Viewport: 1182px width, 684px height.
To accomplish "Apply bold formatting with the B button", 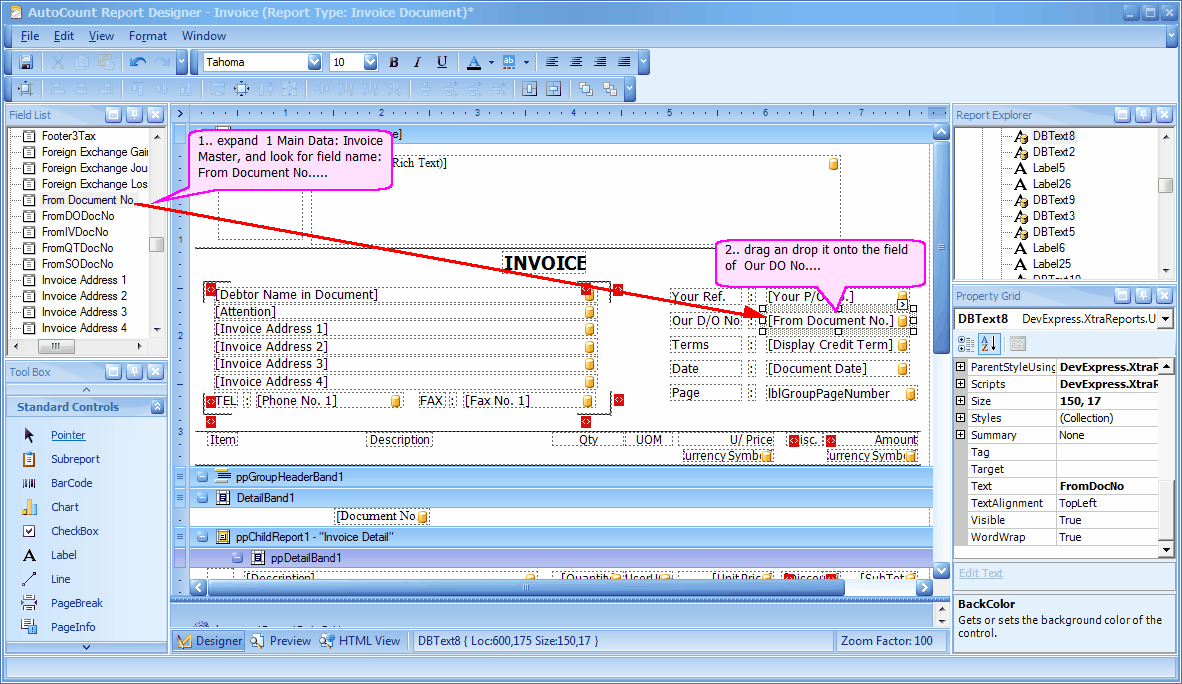I will (393, 62).
